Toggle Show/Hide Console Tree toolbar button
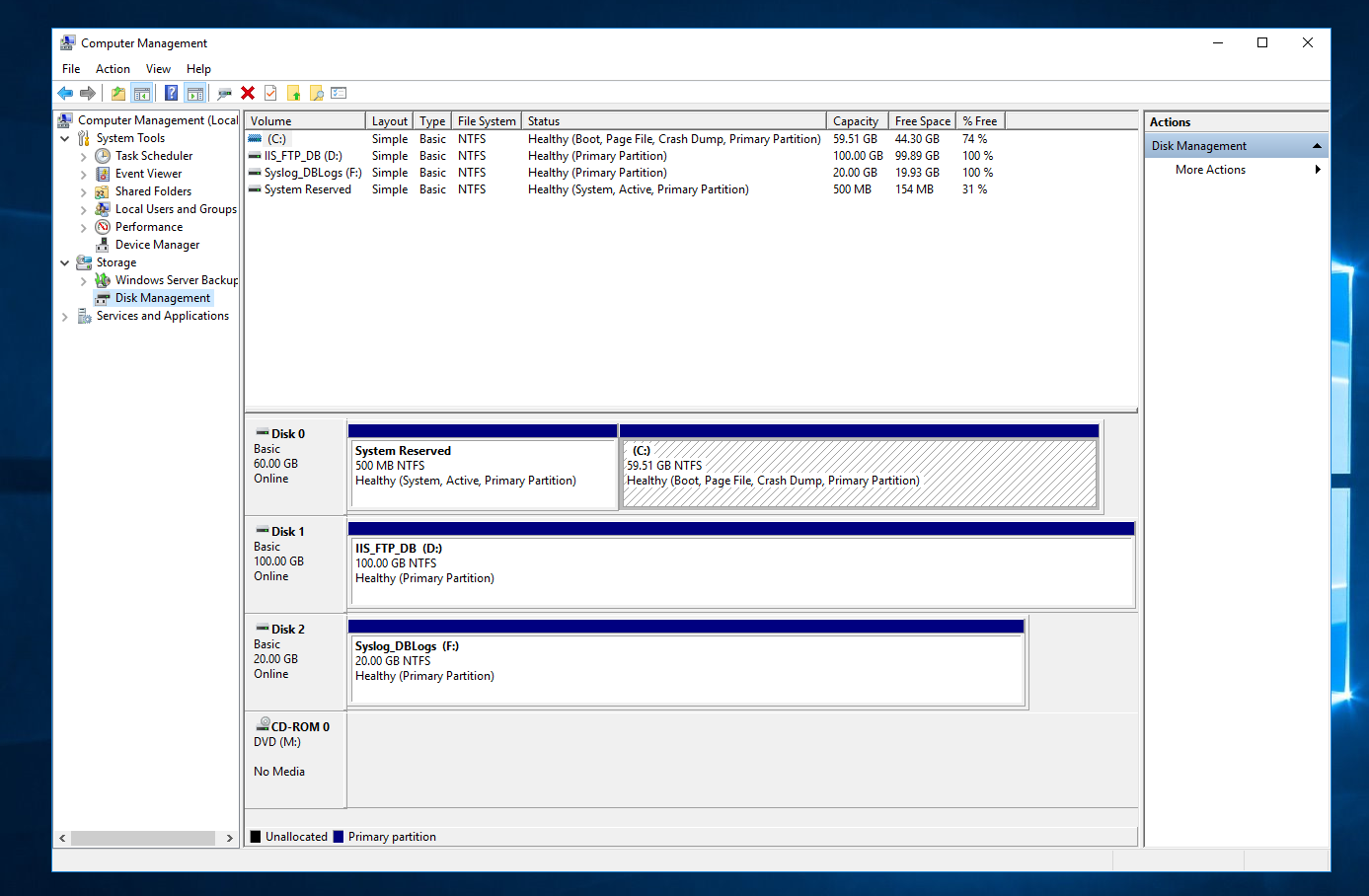Screen dimensions: 1369x896 point(142,93)
